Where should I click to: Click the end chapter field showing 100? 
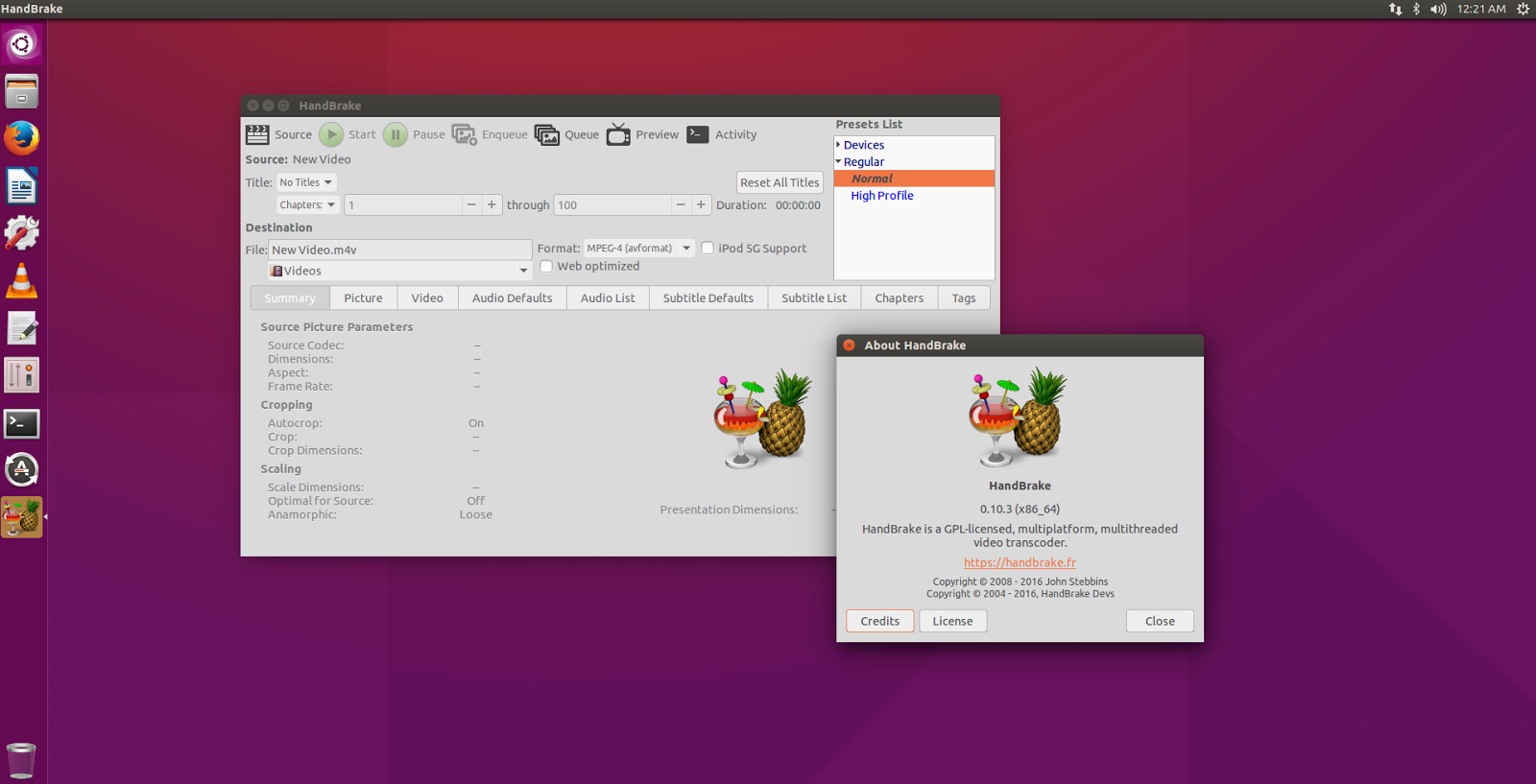[x=612, y=204]
